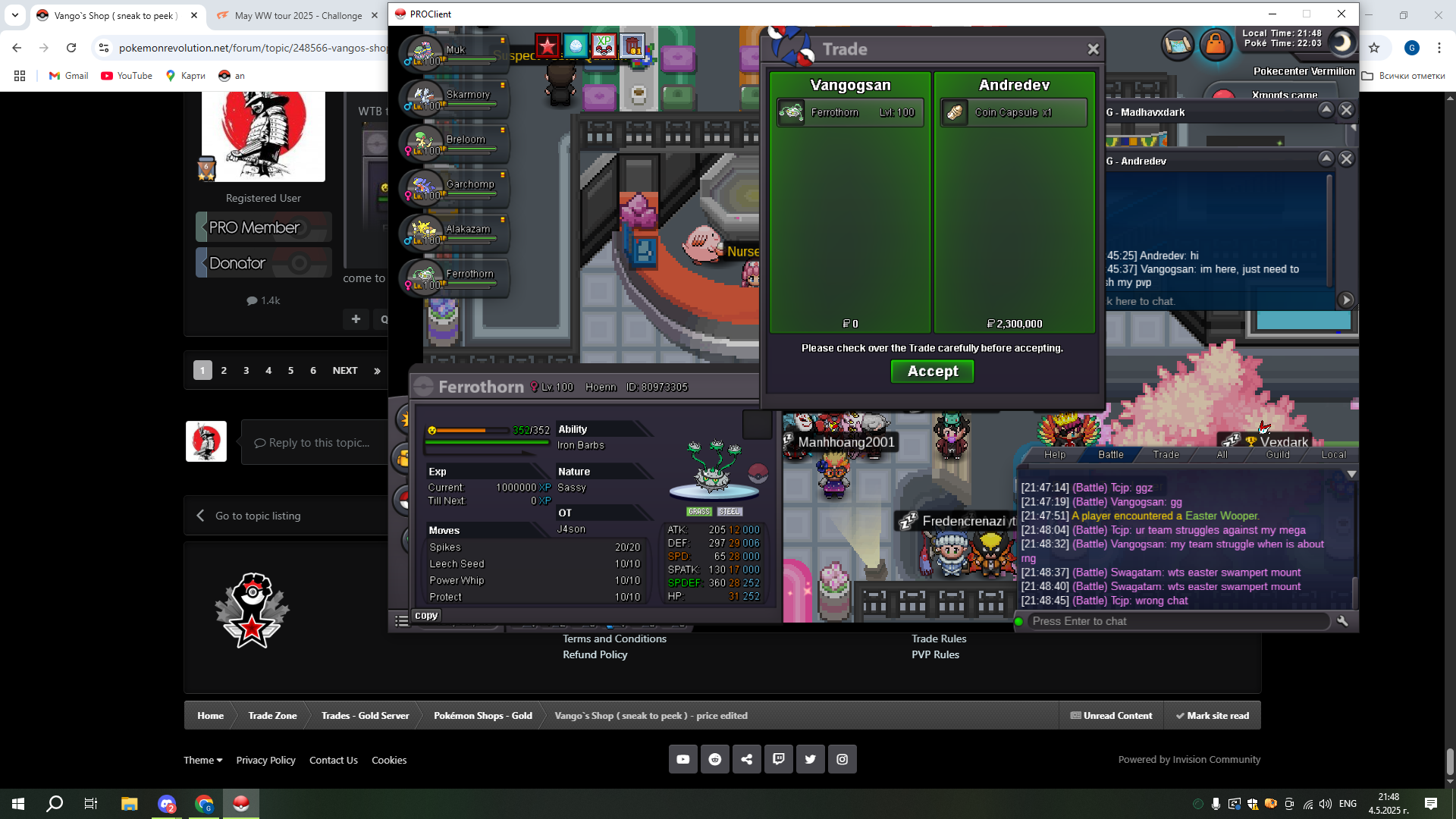Viewport: 1456px width, 819px height.
Task: Select Alakazam in the party list
Action: click(453, 232)
